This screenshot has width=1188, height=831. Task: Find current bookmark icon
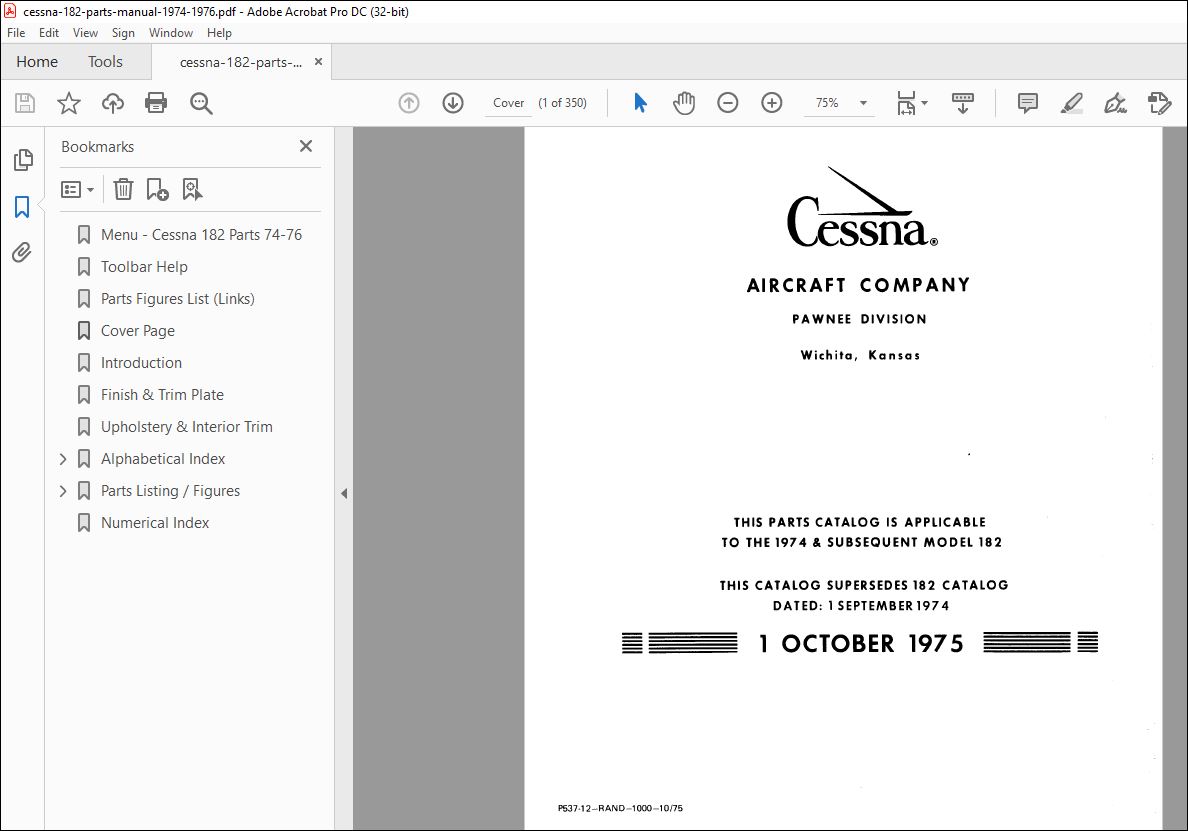[x=192, y=189]
